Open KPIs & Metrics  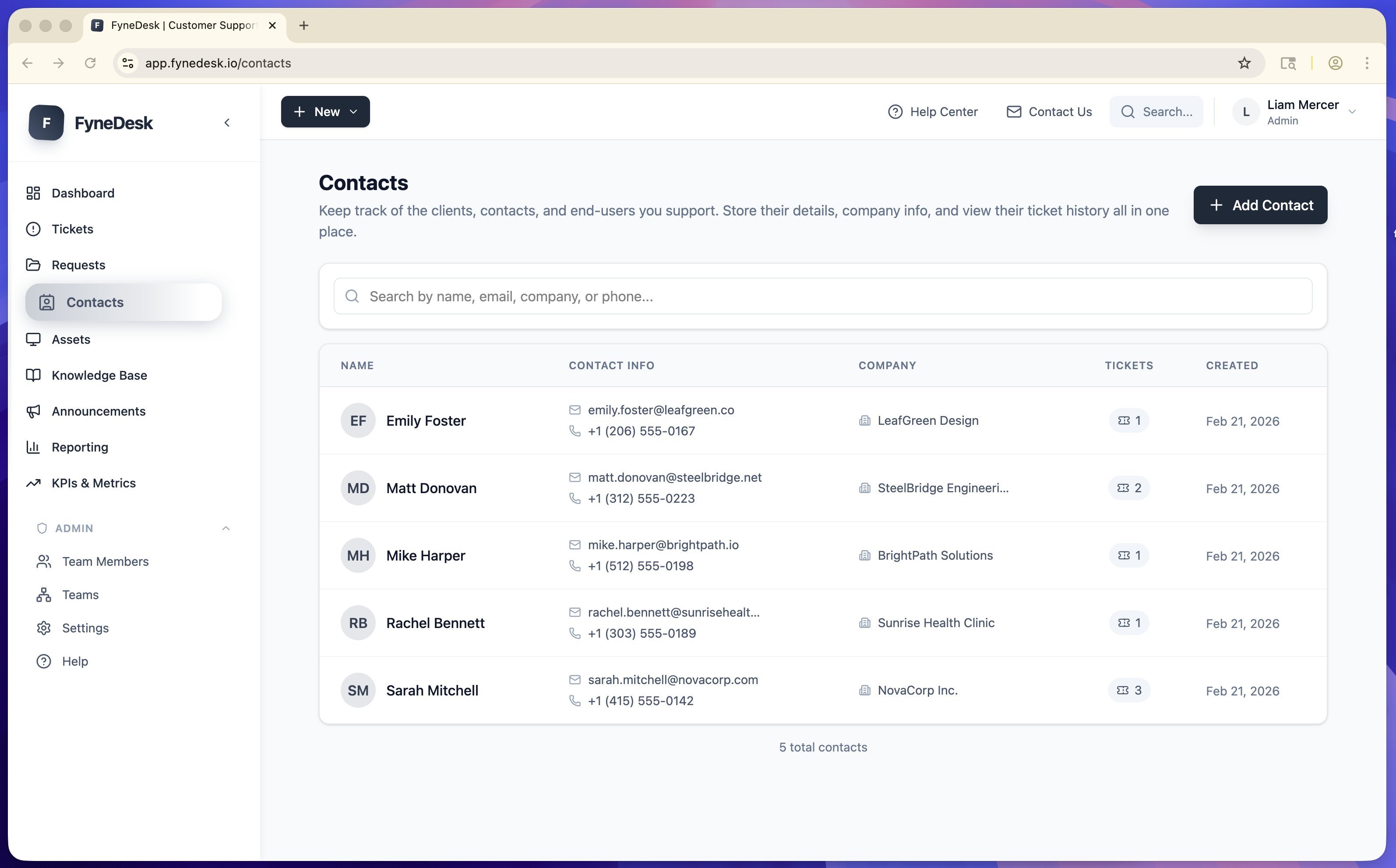(94, 483)
